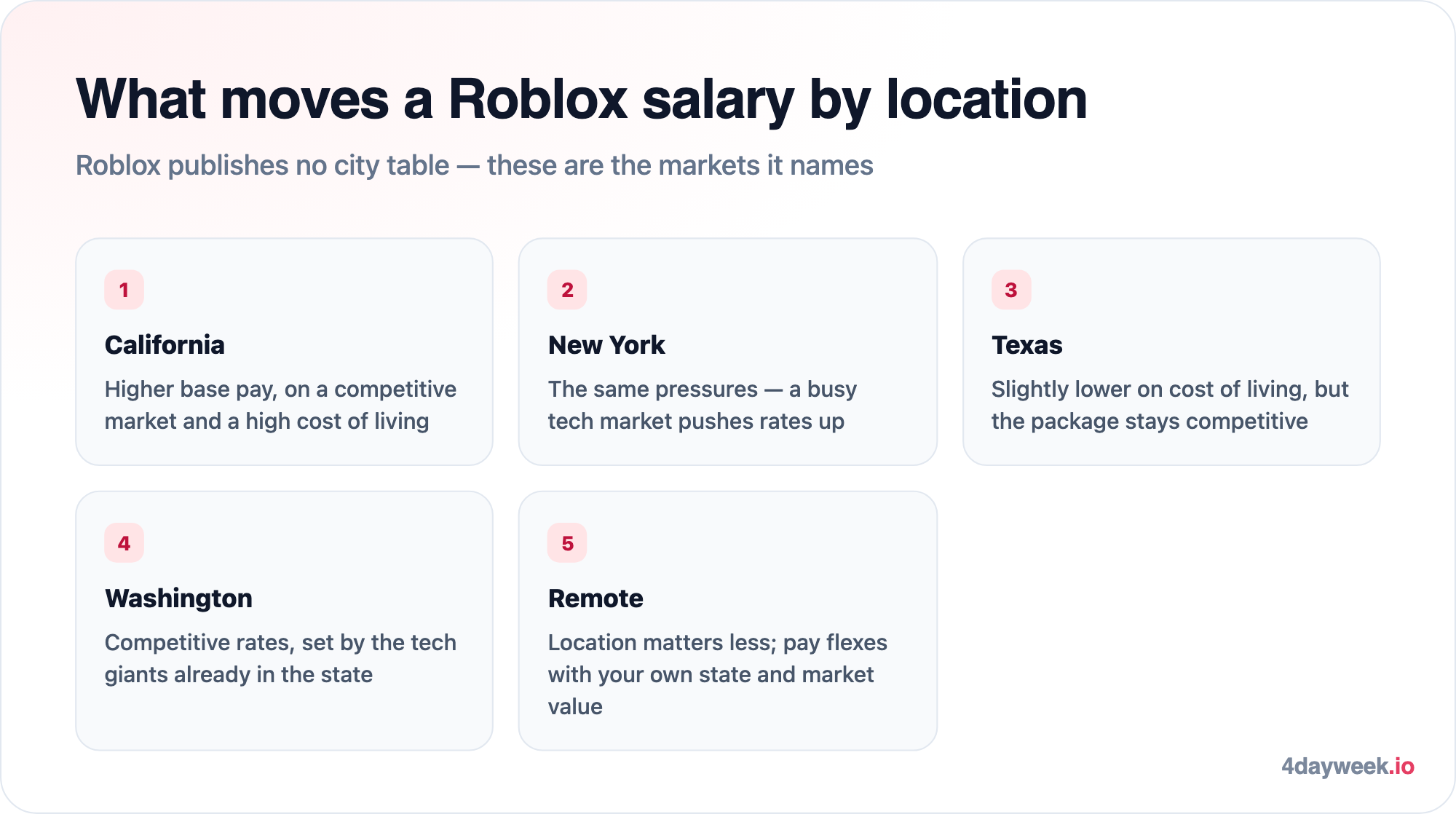The width and height of the screenshot is (1456, 814).
Task: Click New York's busy tech market description
Action: click(702, 406)
